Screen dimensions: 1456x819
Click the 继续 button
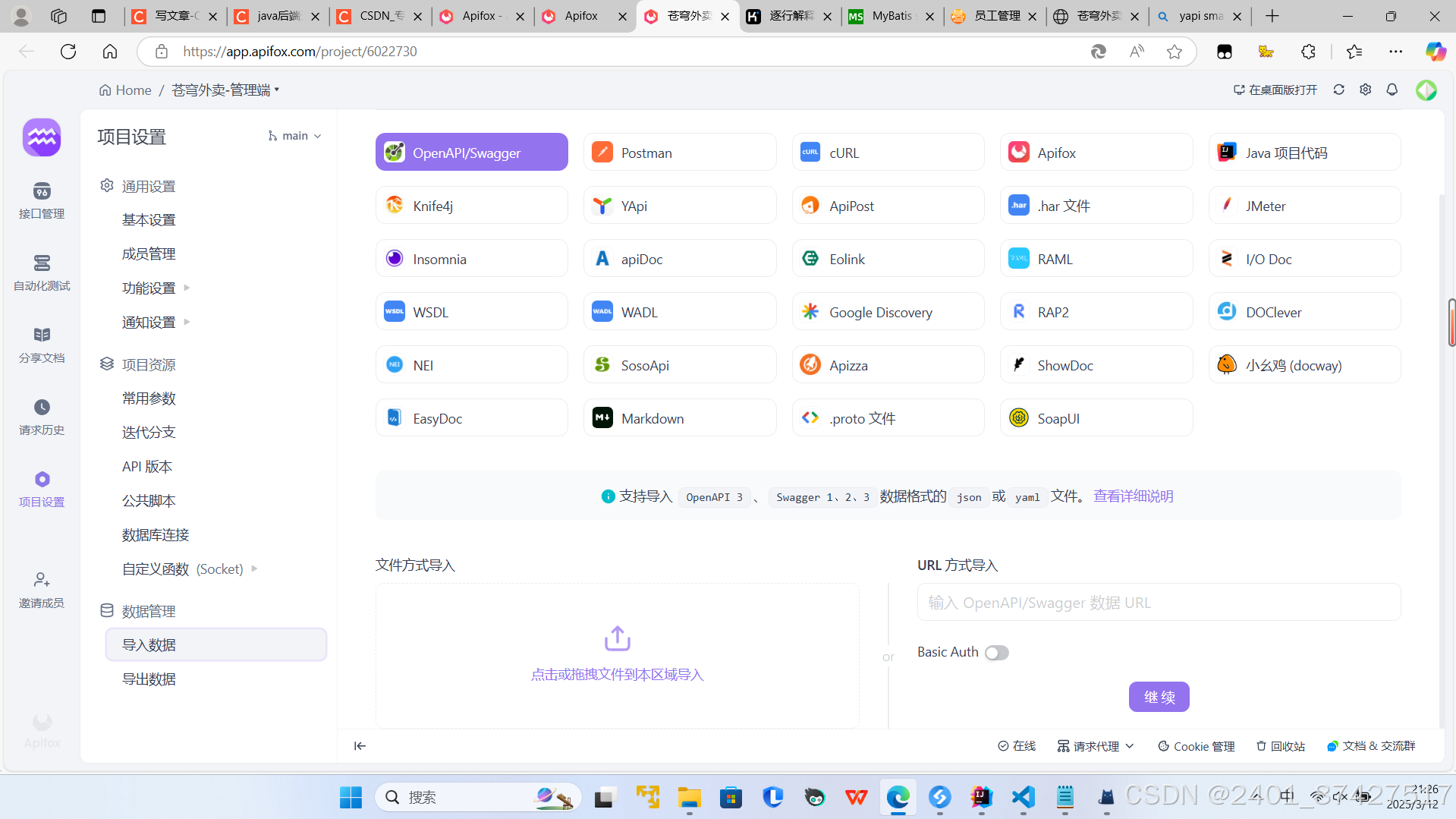tap(1159, 697)
